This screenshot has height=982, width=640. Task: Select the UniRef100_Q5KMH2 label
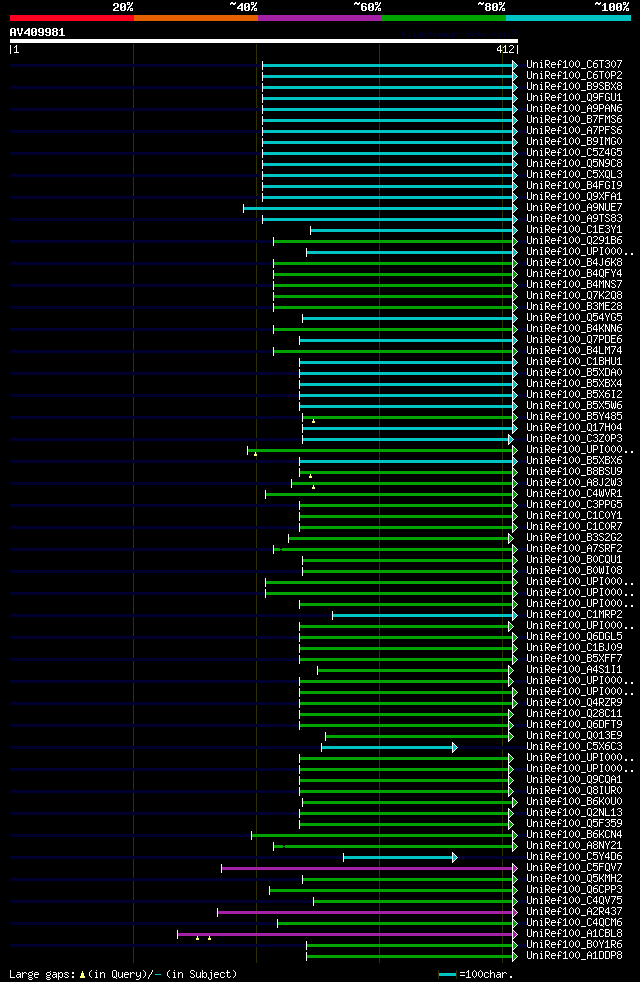574,880
